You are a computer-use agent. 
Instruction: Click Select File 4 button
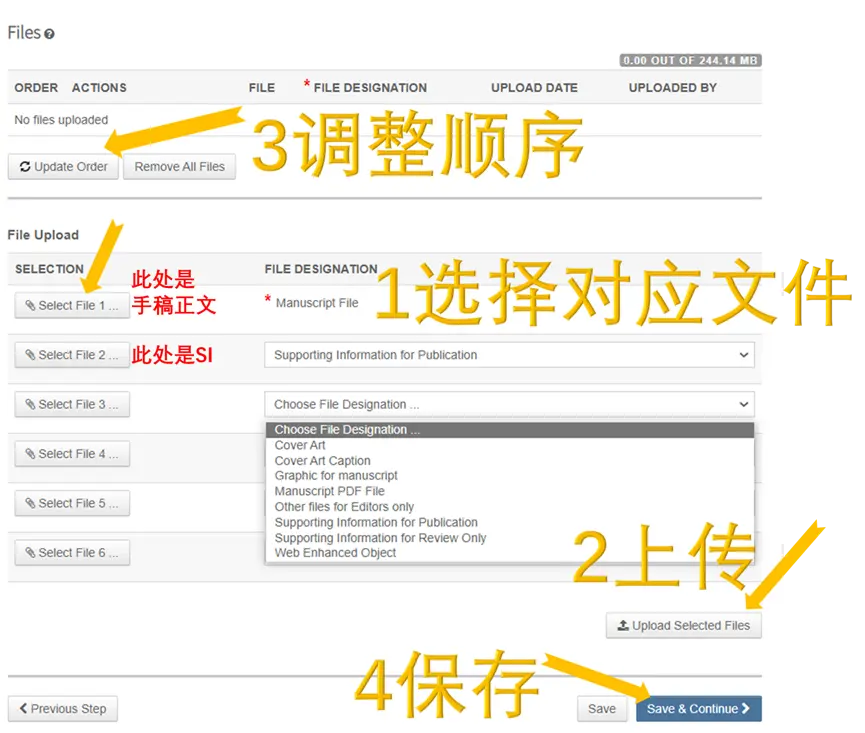coord(72,454)
